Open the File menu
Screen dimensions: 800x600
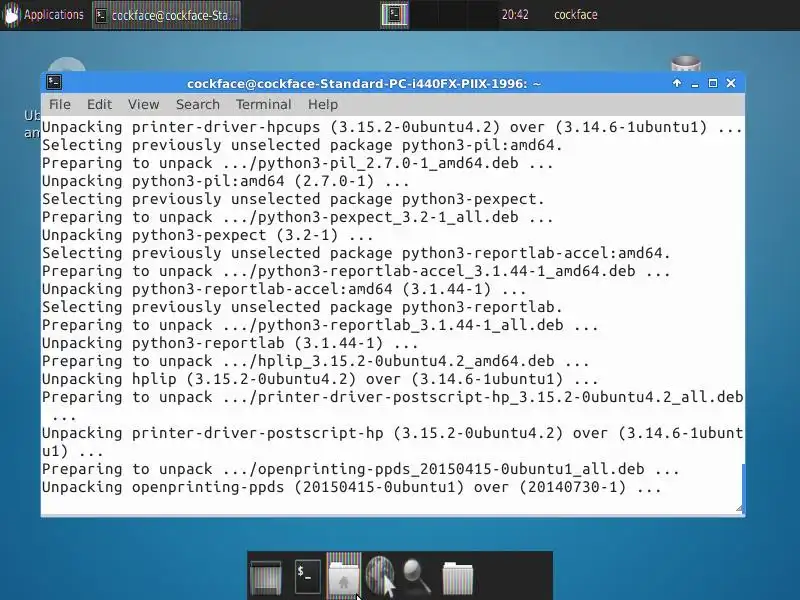[x=60, y=105]
